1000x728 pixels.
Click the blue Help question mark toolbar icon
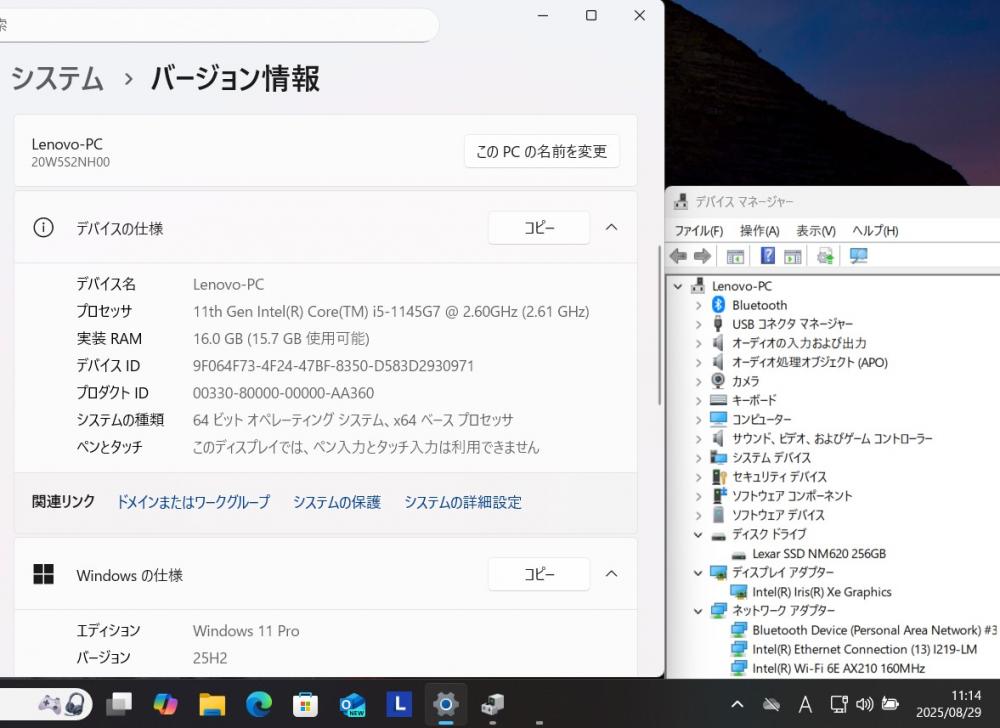coord(768,256)
